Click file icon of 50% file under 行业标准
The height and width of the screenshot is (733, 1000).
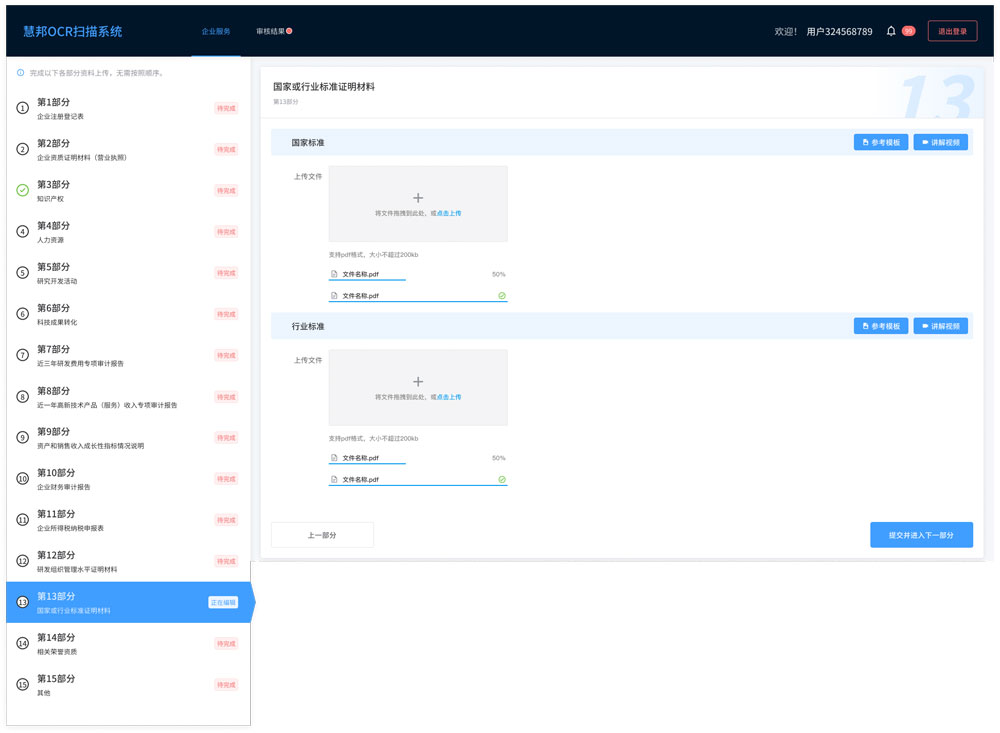click(334, 457)
